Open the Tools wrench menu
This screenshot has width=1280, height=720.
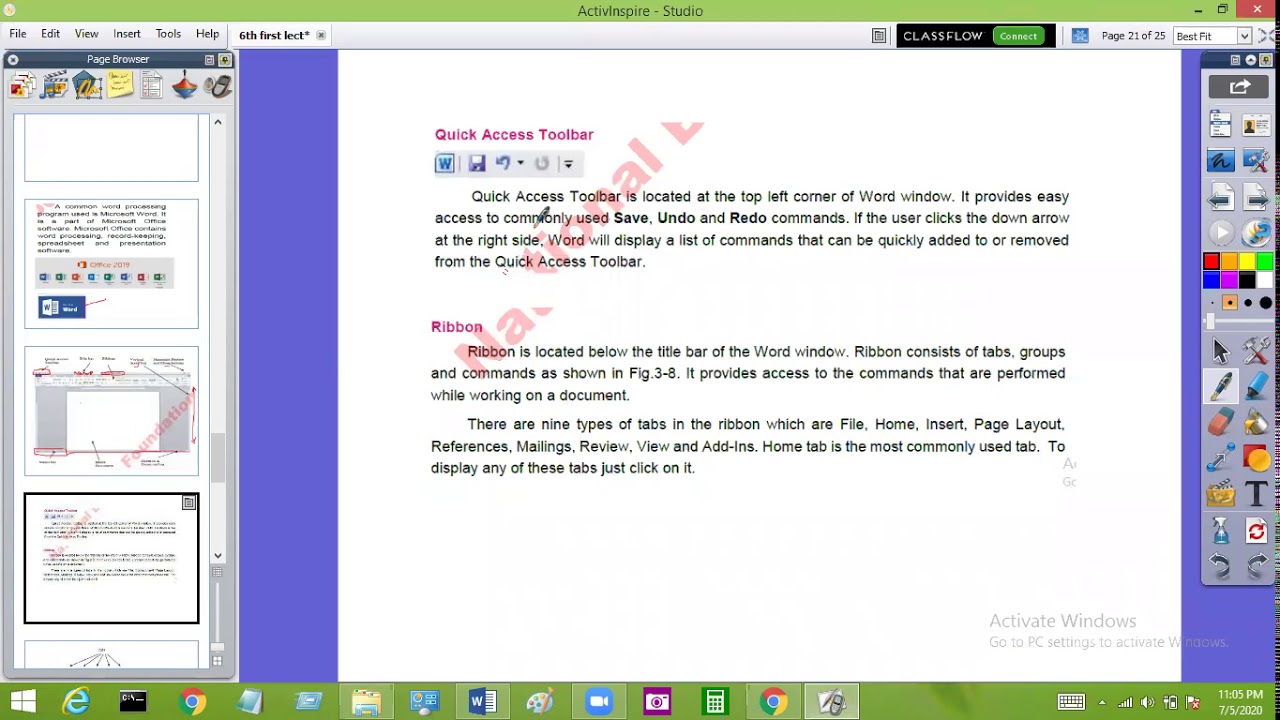pyautogui.click(x=1257, y=351)
